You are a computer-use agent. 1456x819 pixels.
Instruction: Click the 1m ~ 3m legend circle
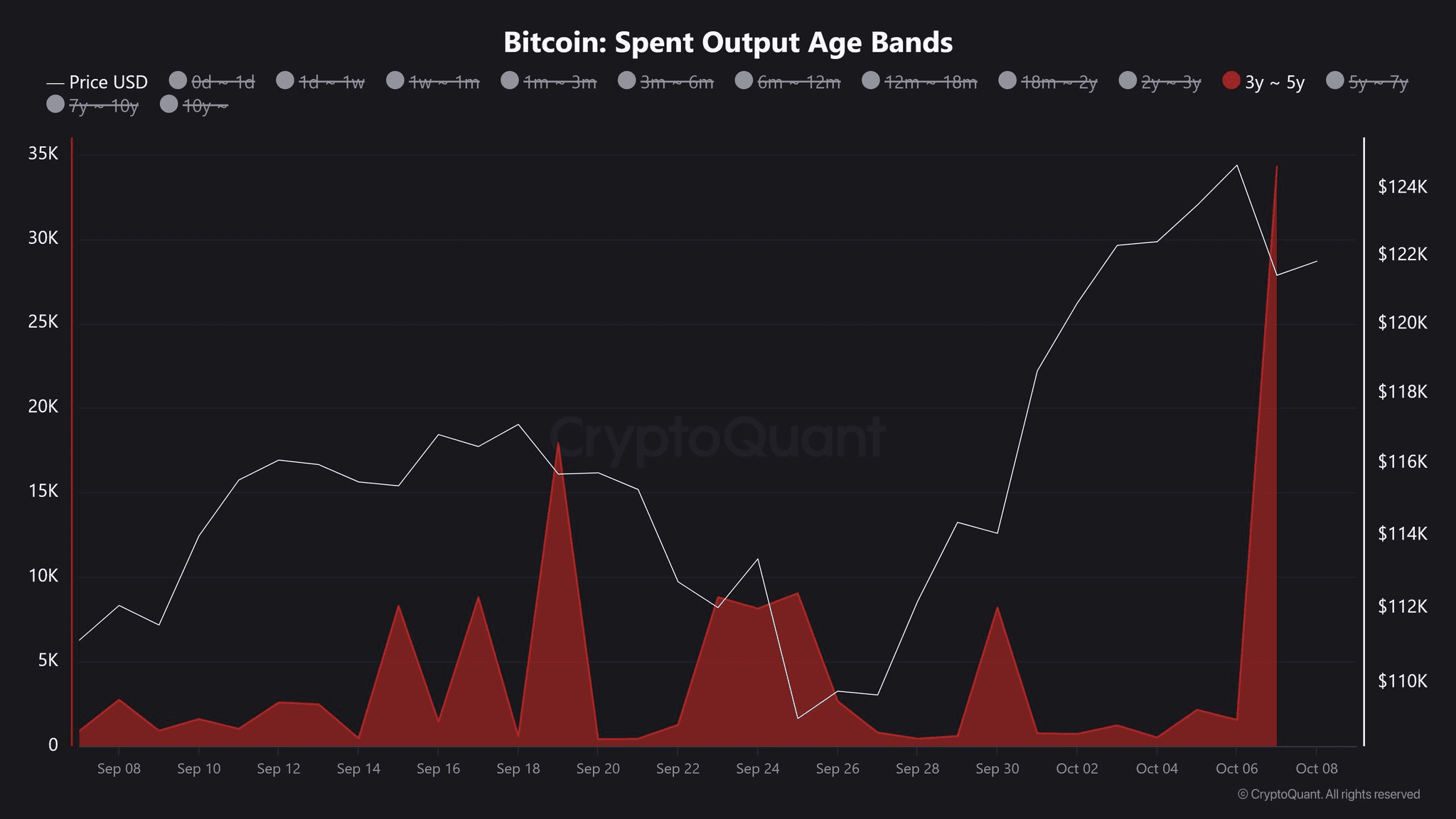click(510, 81)
